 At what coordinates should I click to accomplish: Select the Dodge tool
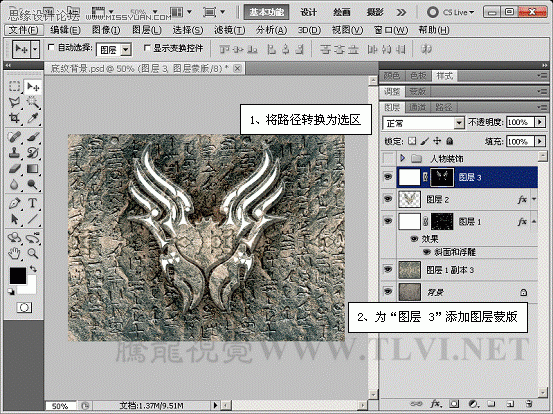tap(33, 184)
